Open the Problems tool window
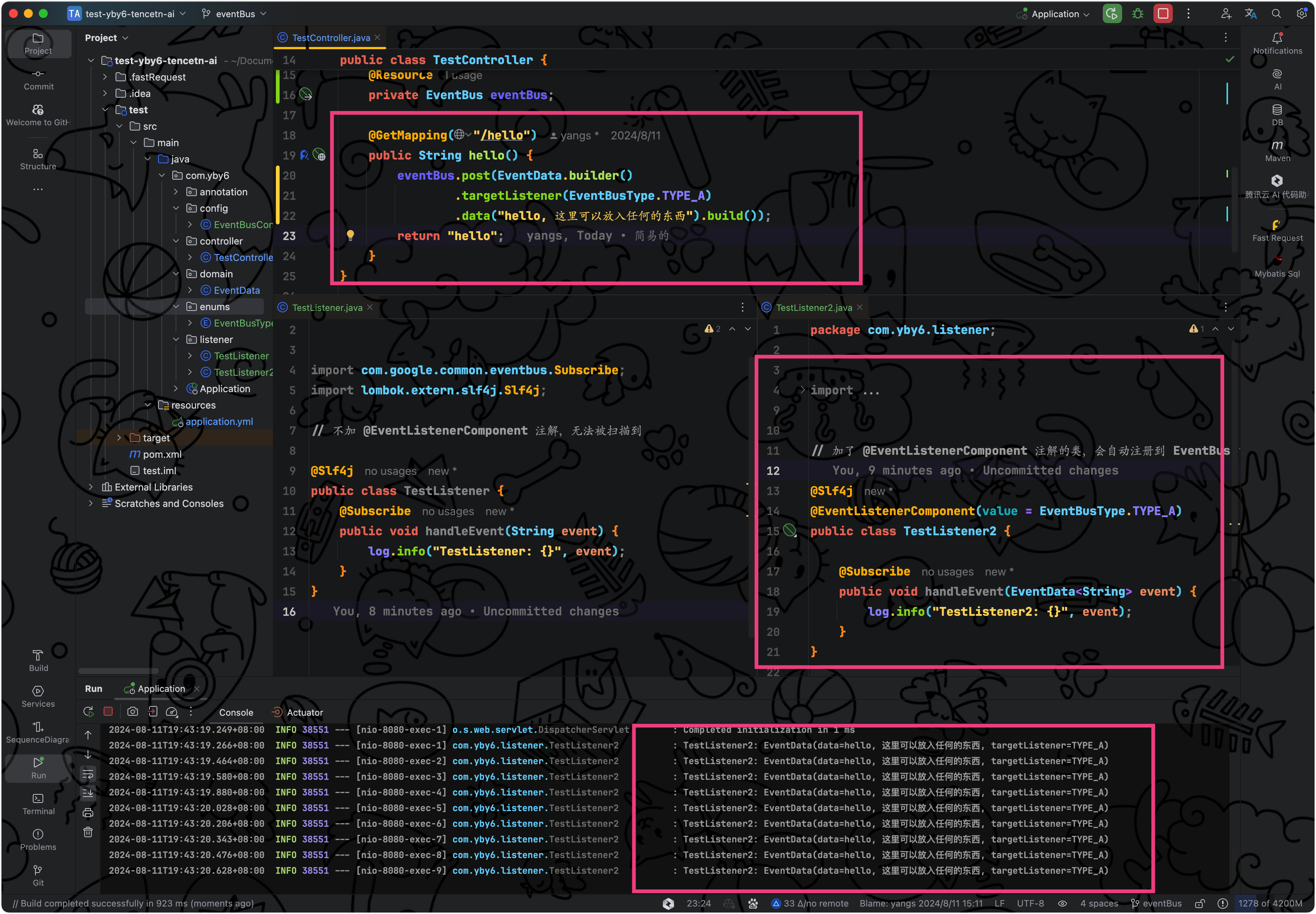This screenshot has width=1316, height=914. click(x=38, y=839)
